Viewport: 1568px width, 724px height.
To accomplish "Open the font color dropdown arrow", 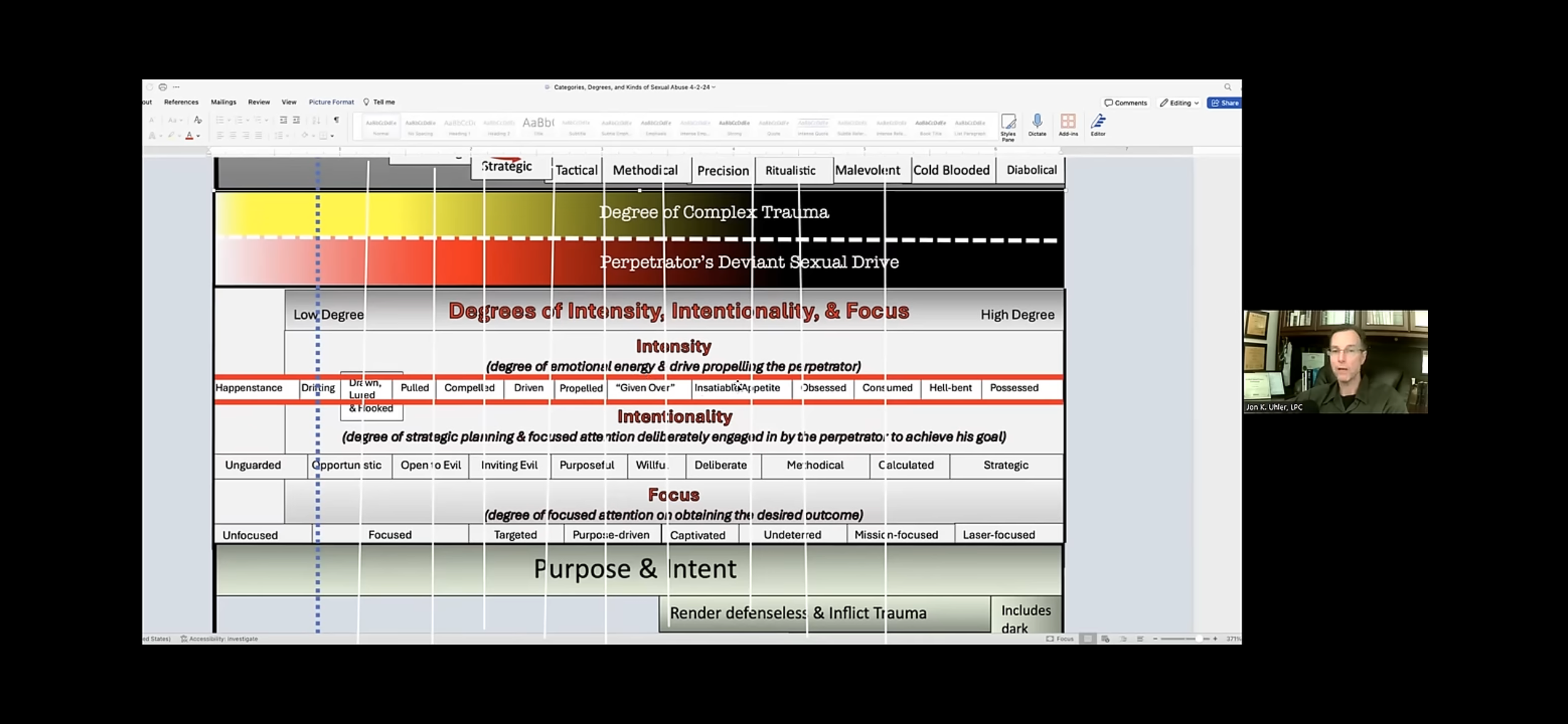I will 198,135.
